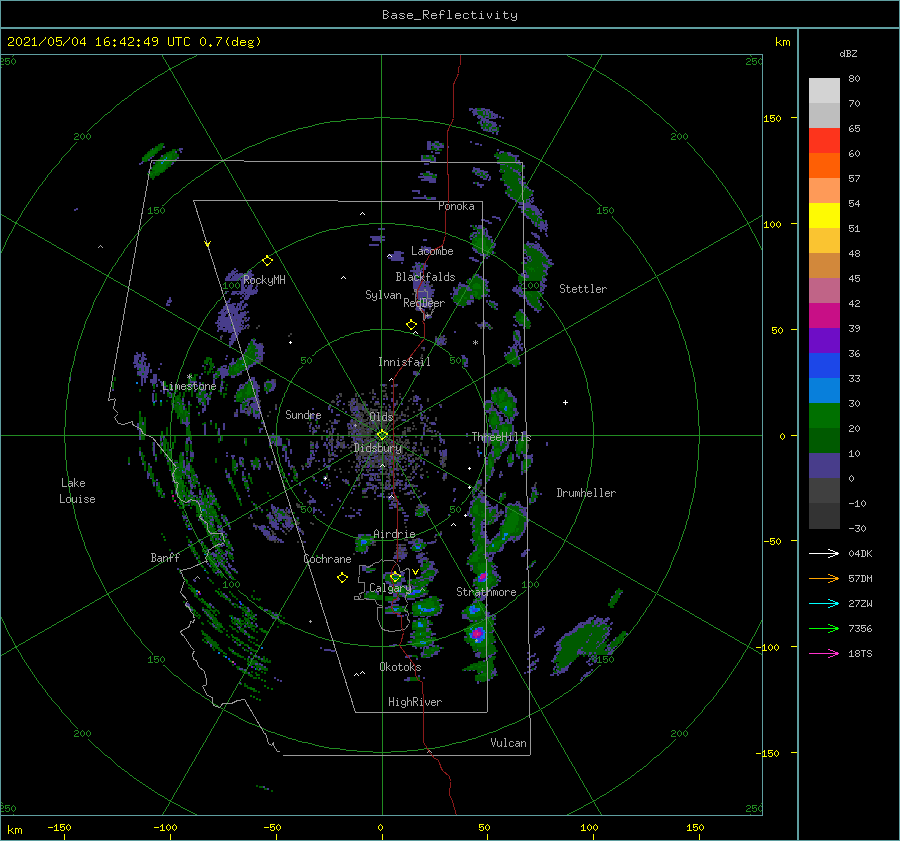Viewport: 900px width, 841px height.
Task: Click the RedDeer city label
Action: click(x=424, y=303)
